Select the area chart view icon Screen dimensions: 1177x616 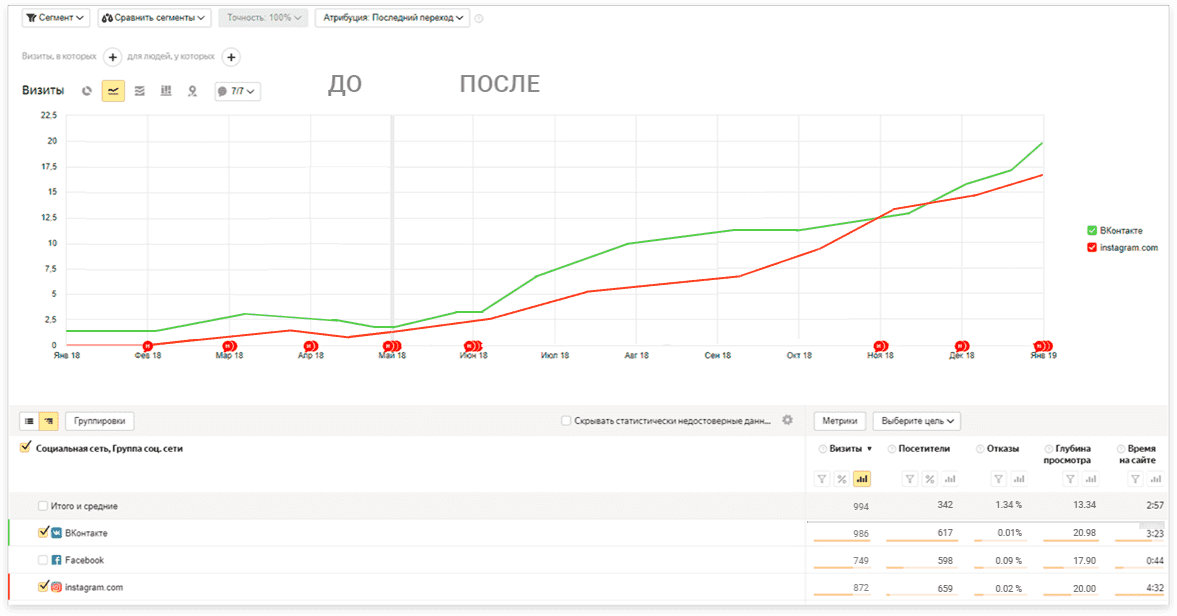(x=140, y=90)
